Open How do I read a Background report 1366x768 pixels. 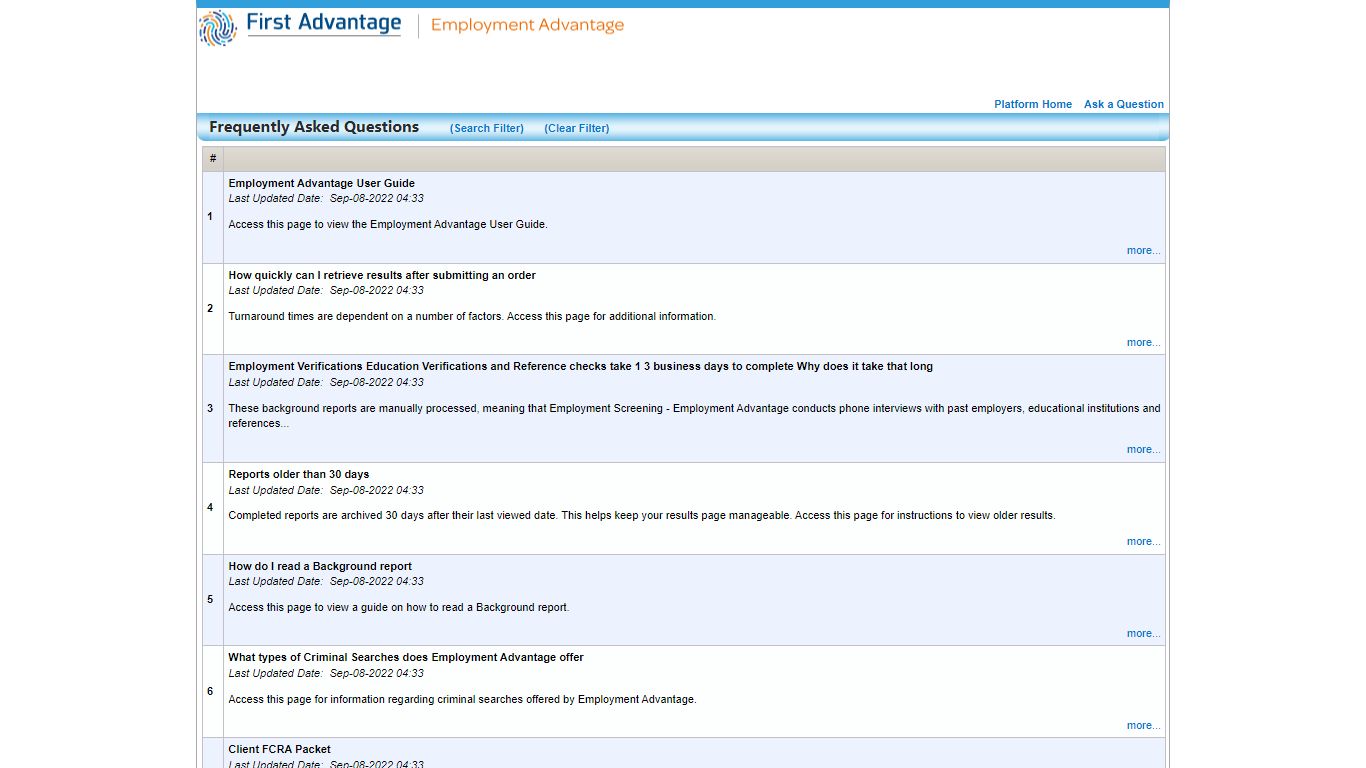click(320, 566)
